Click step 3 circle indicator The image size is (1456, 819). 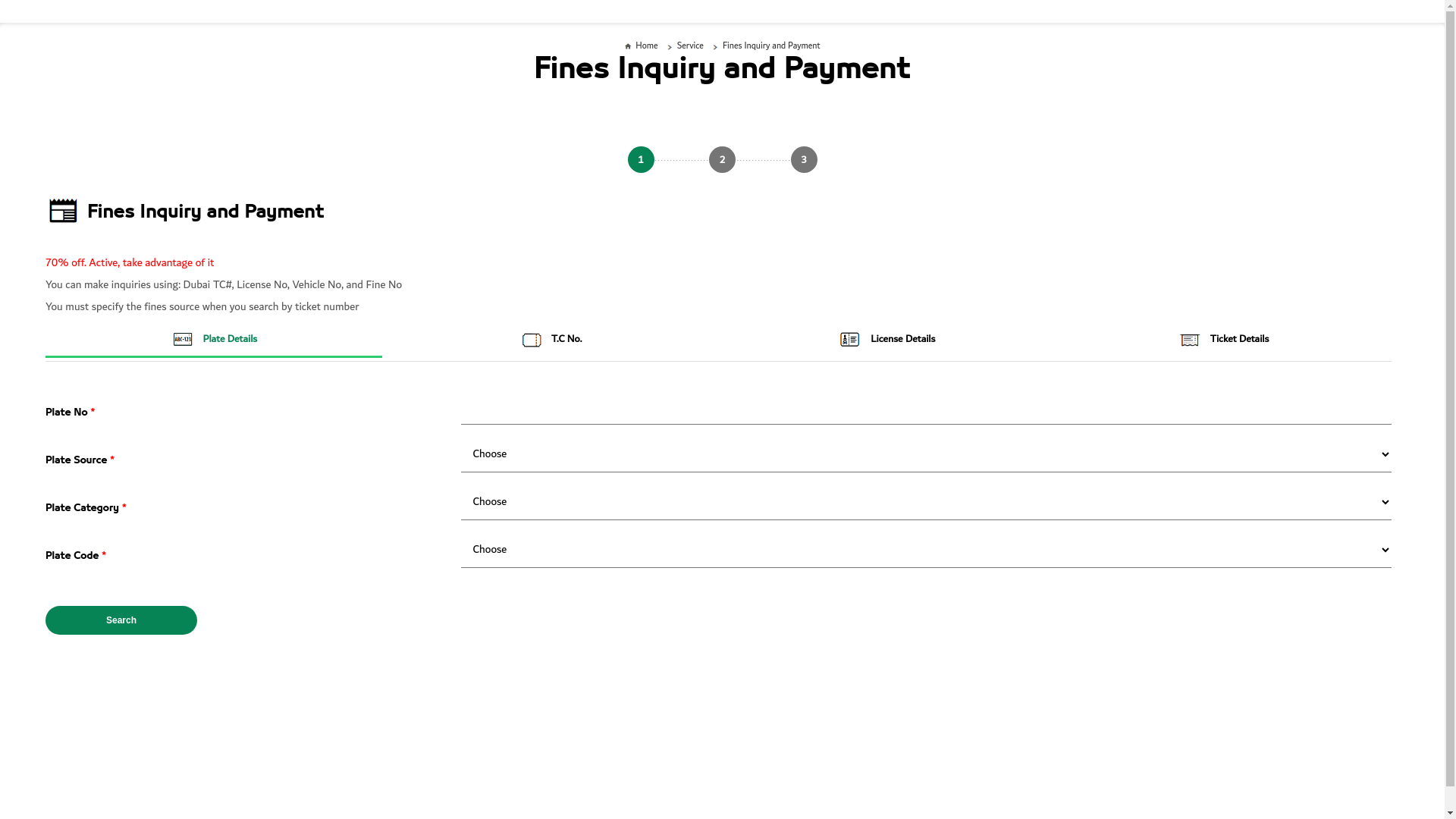click(804, 160)
